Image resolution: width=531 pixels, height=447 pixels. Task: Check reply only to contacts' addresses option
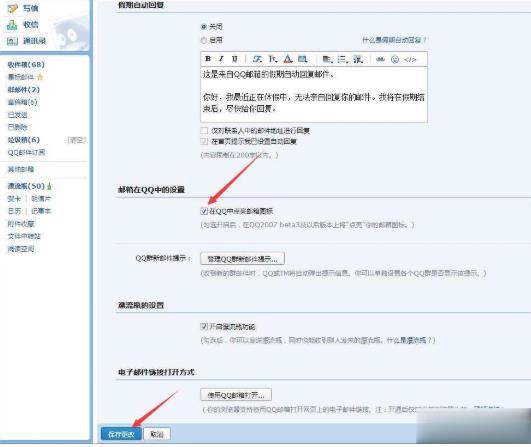click(204, 130)
